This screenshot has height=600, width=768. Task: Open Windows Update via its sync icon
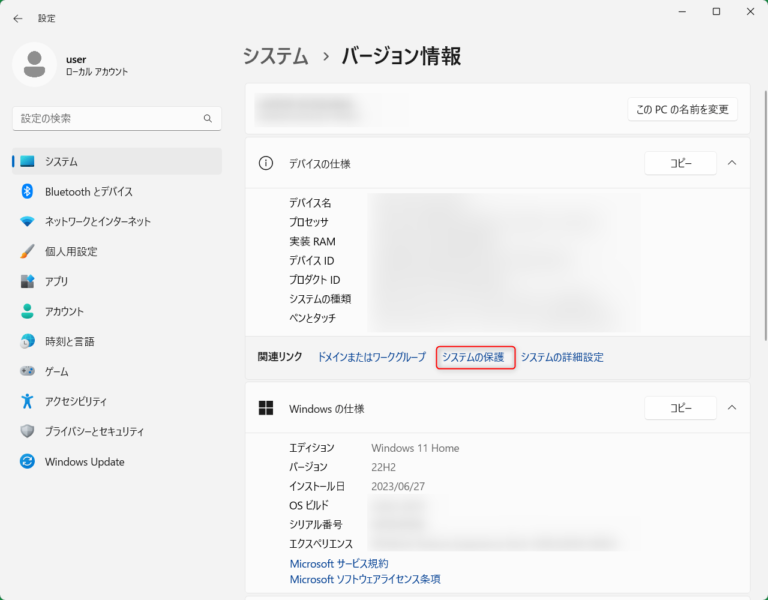(x=28, y=461)
